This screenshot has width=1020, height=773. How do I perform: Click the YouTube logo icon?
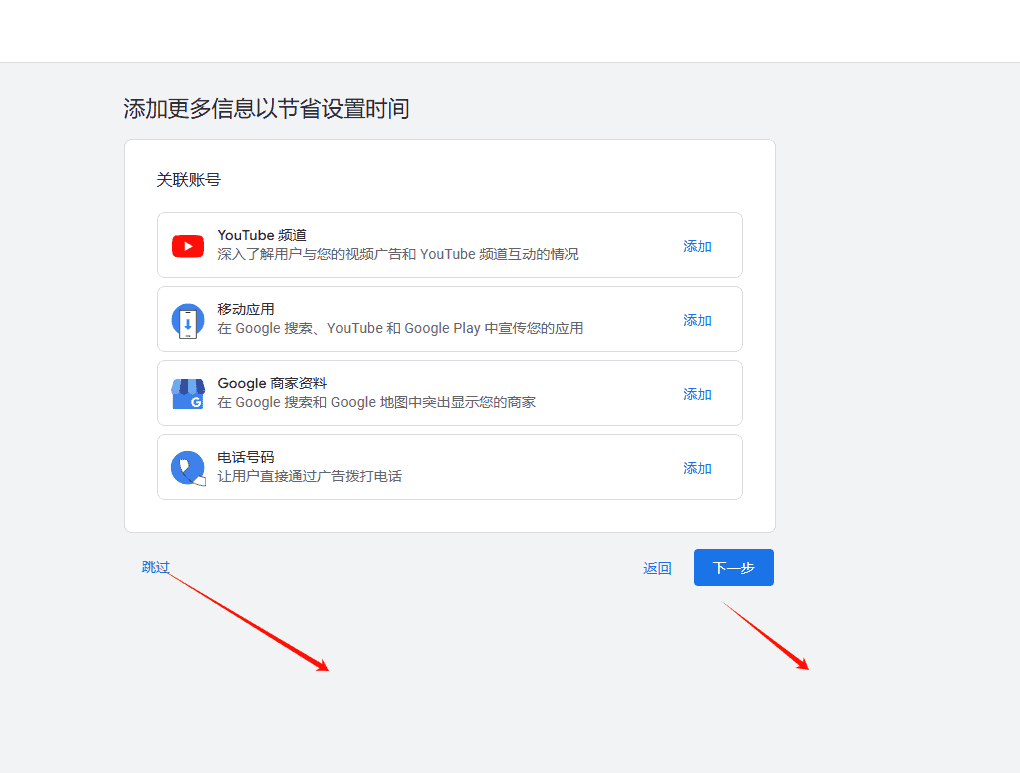point(188,247)
